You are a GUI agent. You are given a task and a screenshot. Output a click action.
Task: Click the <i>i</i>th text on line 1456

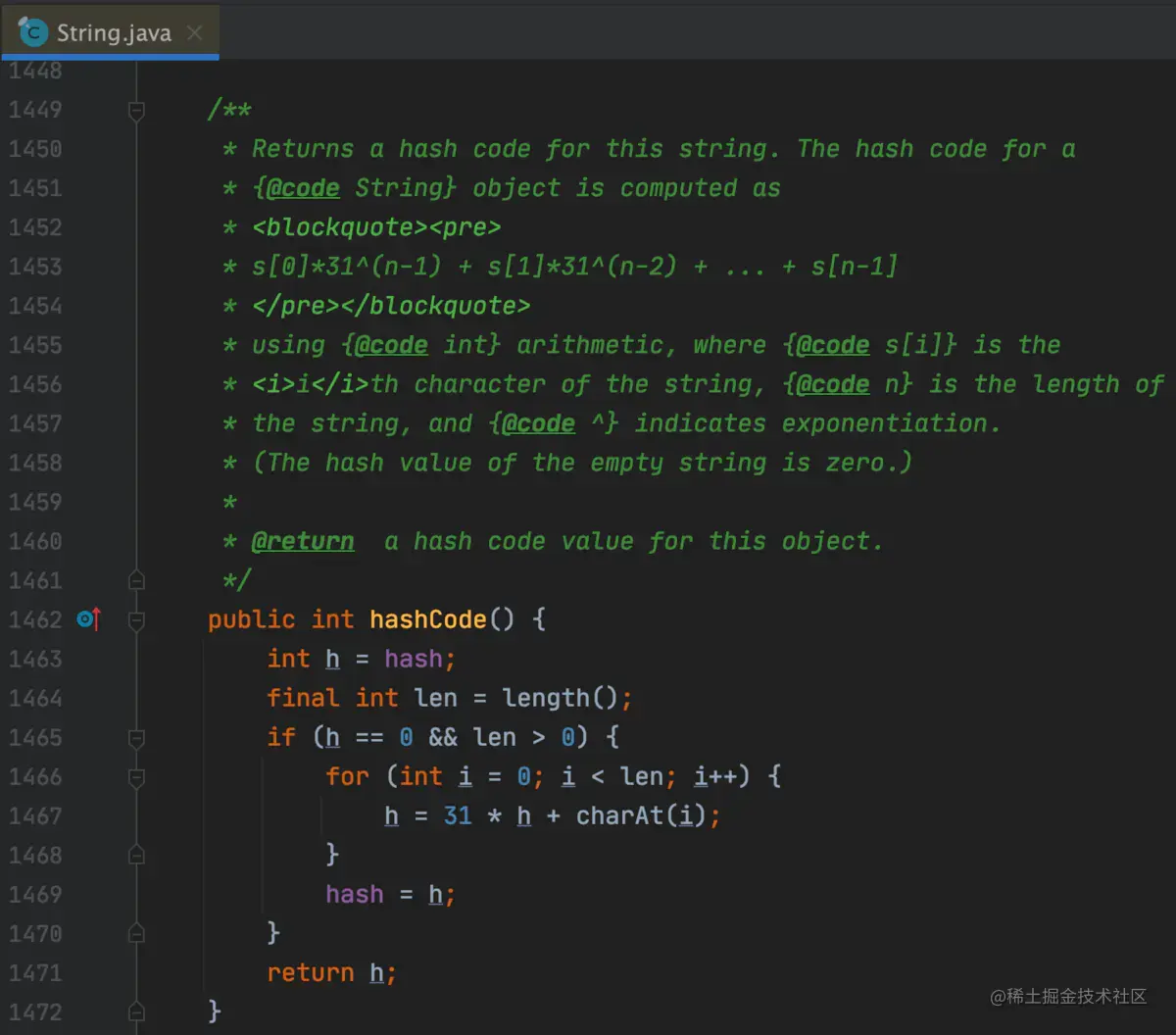coord(325,384)
